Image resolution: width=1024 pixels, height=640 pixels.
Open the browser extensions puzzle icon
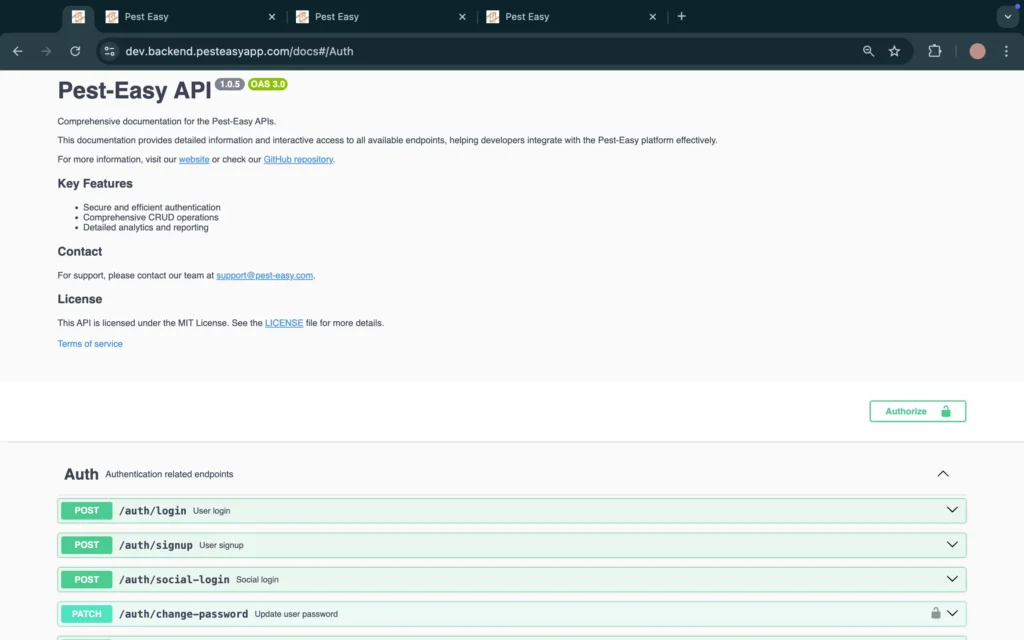click(935, 51)
